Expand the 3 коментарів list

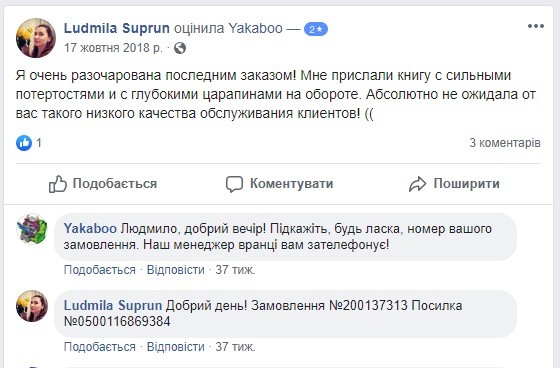pos(505,143)
